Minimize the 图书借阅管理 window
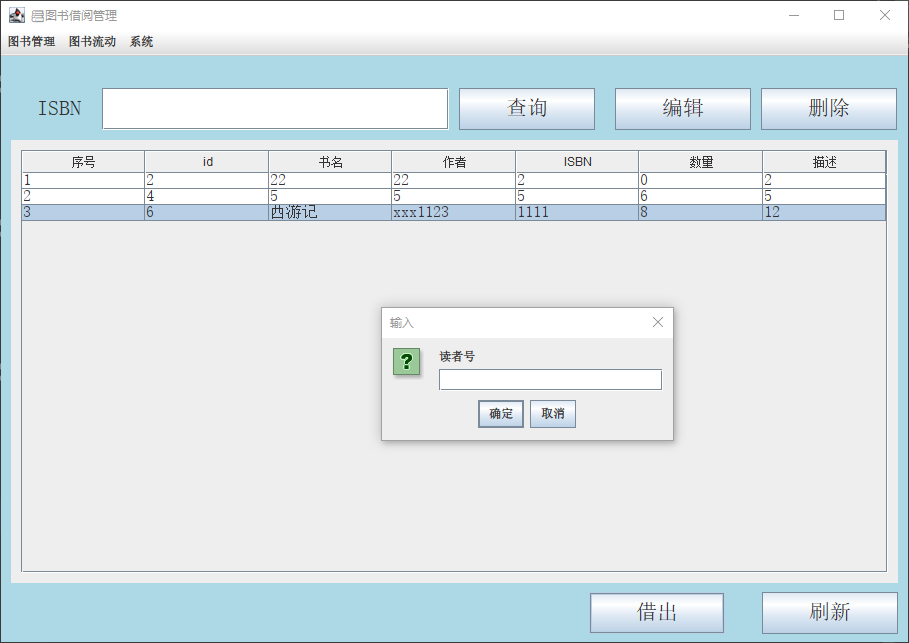 [x=794, y=15]
